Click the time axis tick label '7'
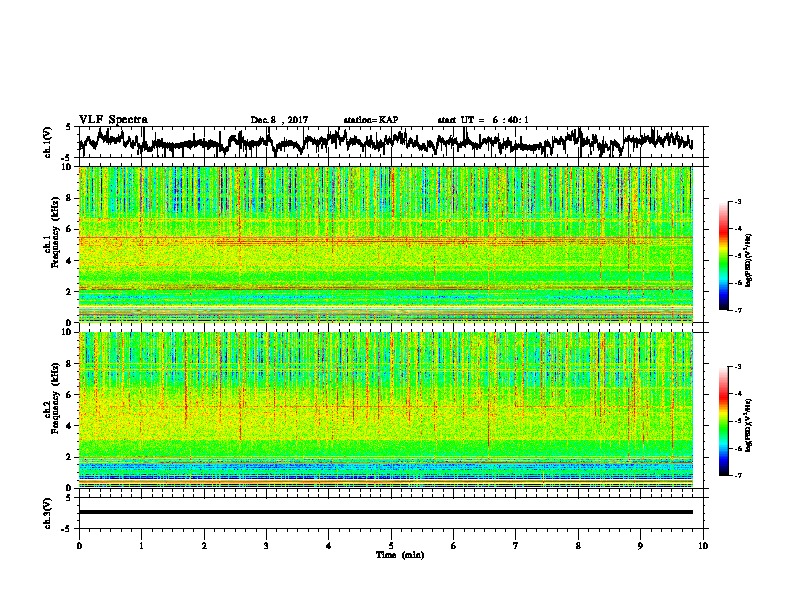The height and width of the screenshot is (612, 792). click(x=516, y=546)
